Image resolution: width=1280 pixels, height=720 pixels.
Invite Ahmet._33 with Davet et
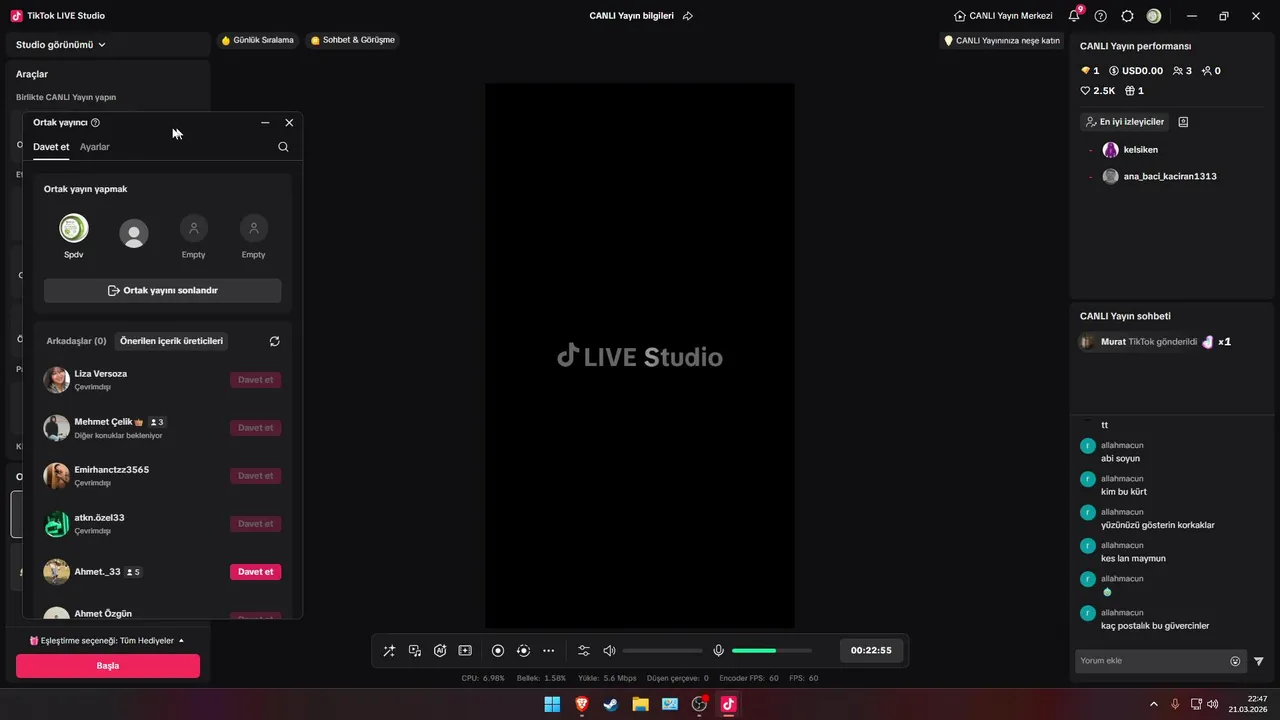[x=255, y=572]
